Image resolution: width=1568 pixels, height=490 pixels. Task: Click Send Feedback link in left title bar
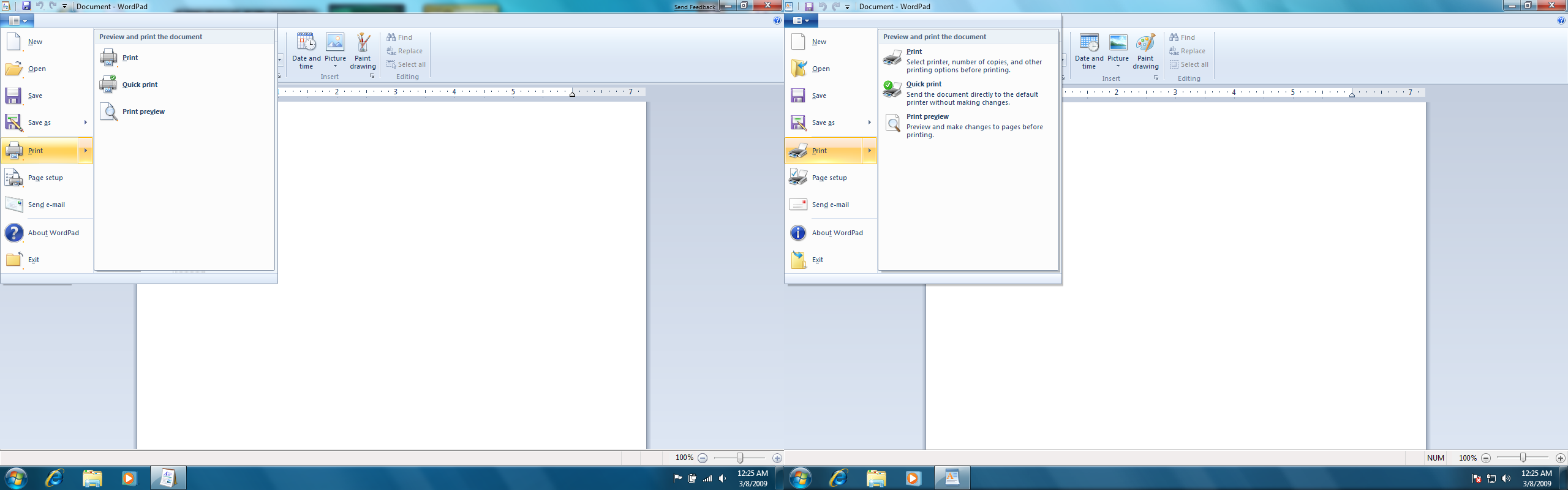pyautogui.click(x=695, y=7)
